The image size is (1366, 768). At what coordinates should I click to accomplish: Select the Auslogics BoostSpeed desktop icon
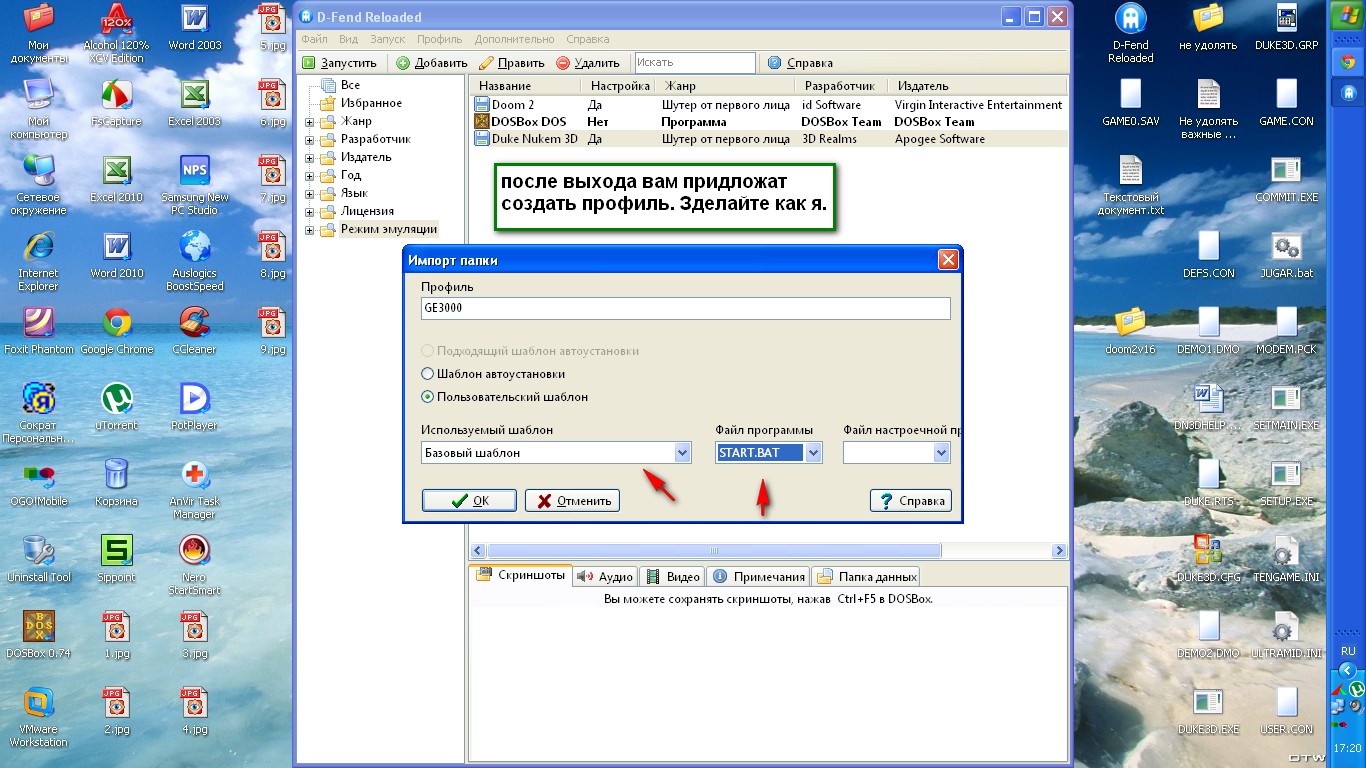194,261
